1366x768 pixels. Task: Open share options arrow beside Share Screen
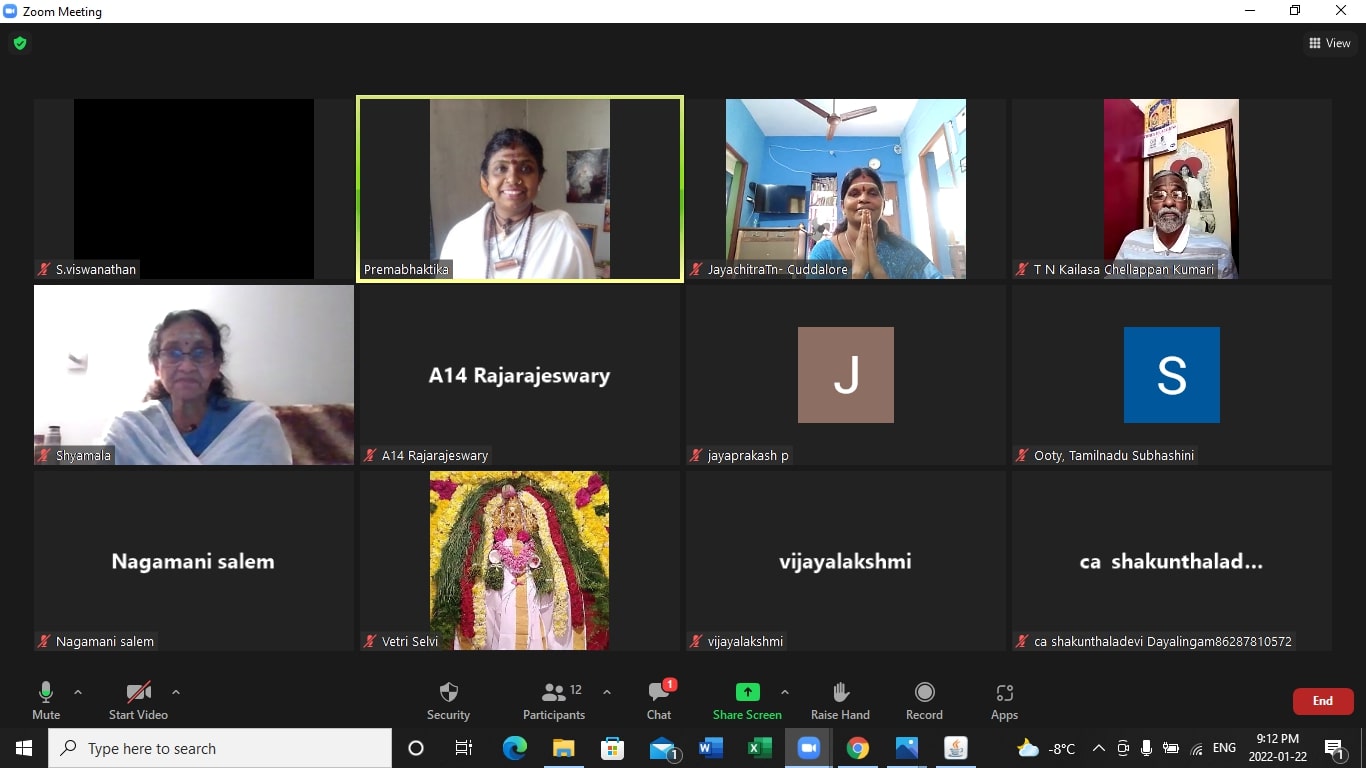[785, 692]
